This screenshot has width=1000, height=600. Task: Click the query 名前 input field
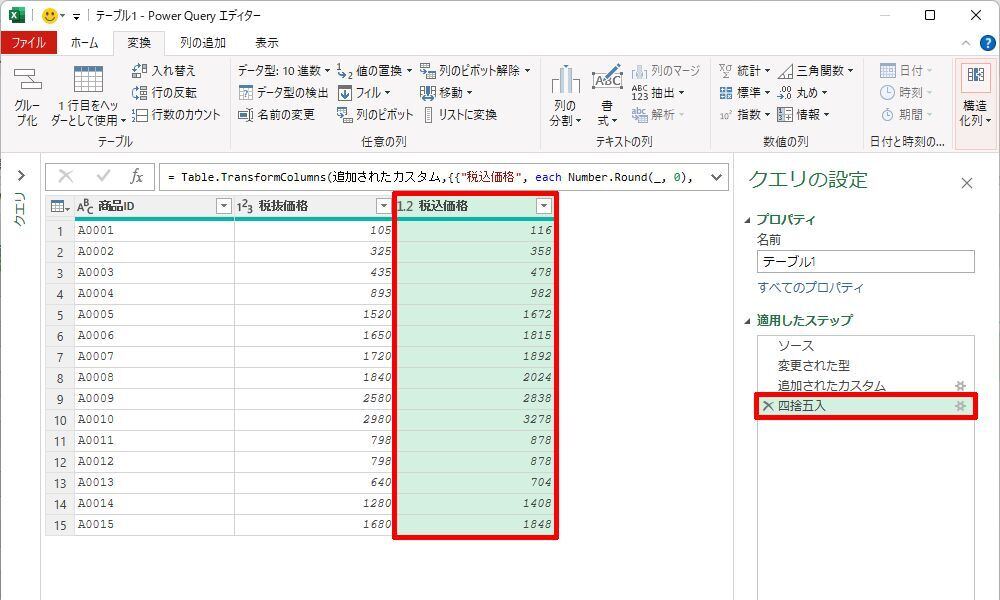(865, 262)
